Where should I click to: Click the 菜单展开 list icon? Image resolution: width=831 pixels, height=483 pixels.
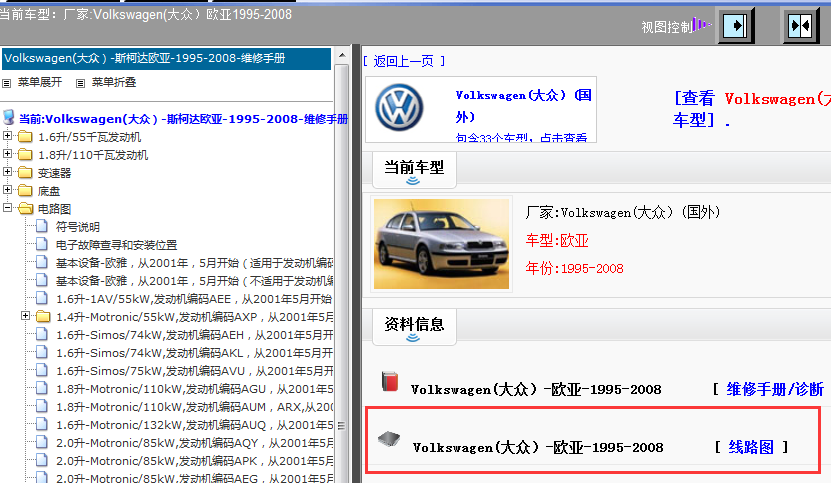pos(6,83)
